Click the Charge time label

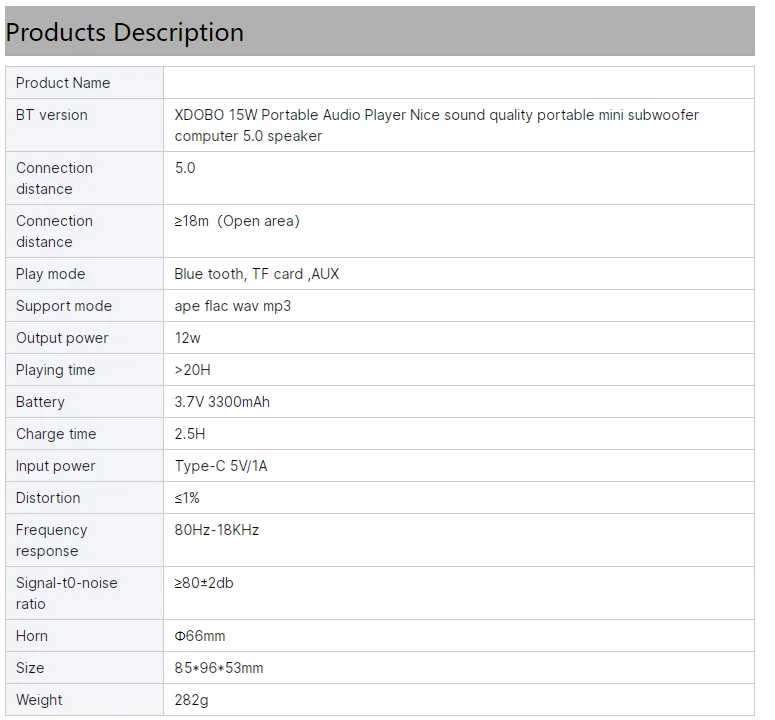[x=56, y=434]
